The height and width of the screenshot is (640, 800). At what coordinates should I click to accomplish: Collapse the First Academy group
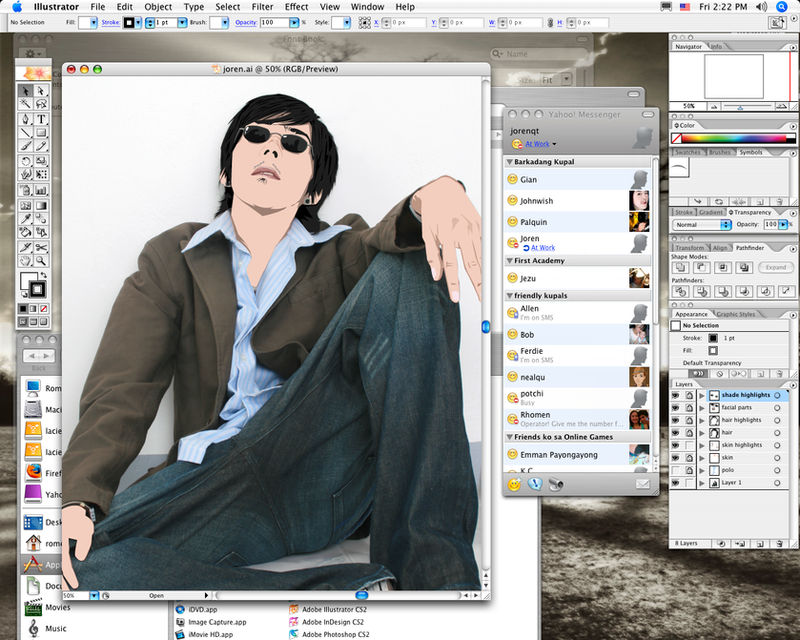point(509,260)
